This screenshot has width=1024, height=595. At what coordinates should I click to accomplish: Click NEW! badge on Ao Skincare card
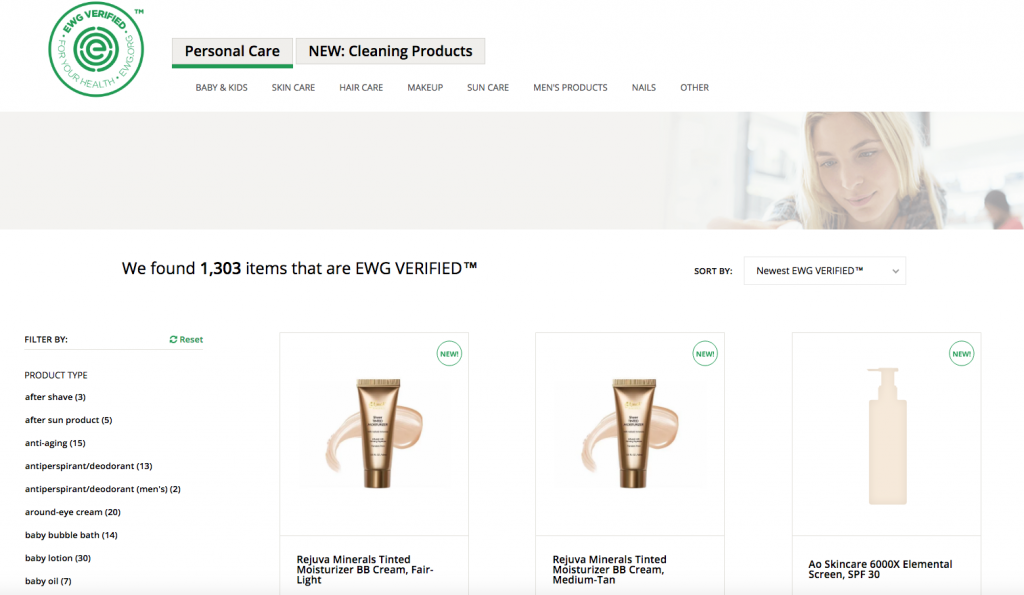point(961,354)
